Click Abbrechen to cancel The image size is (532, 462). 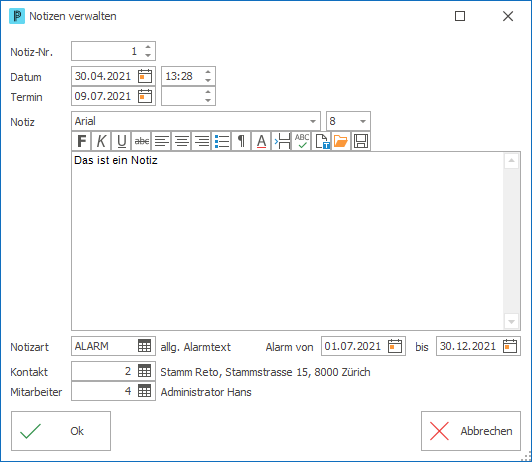pos(471,431)
